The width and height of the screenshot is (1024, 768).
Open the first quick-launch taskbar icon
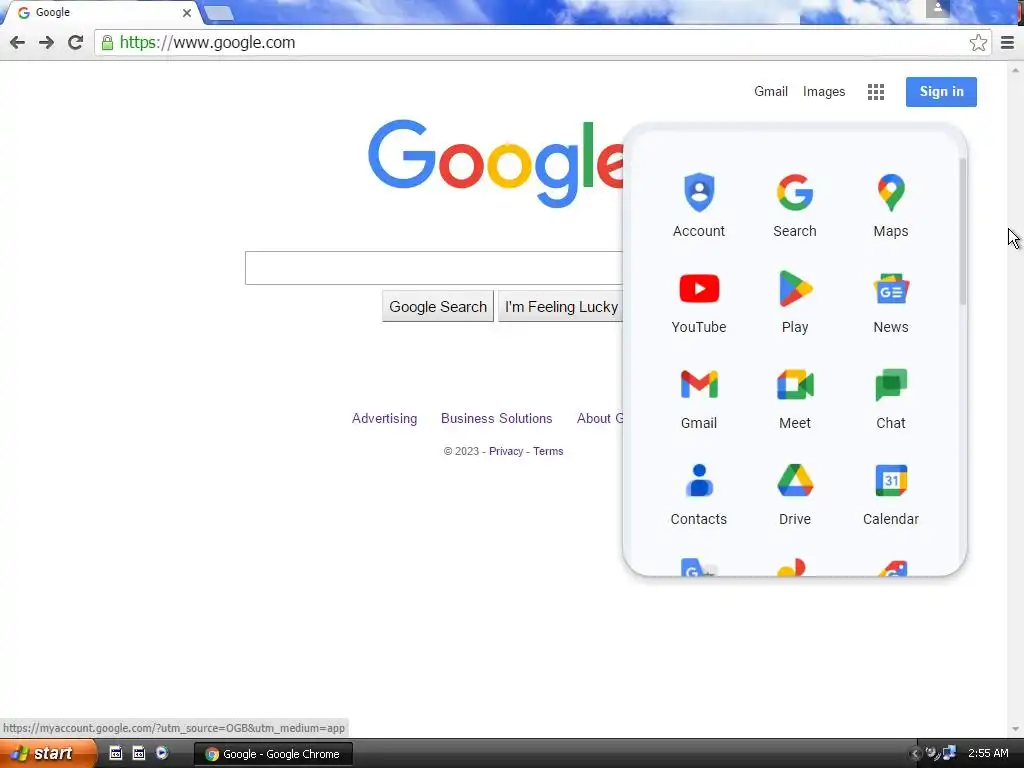pos(115,753)
